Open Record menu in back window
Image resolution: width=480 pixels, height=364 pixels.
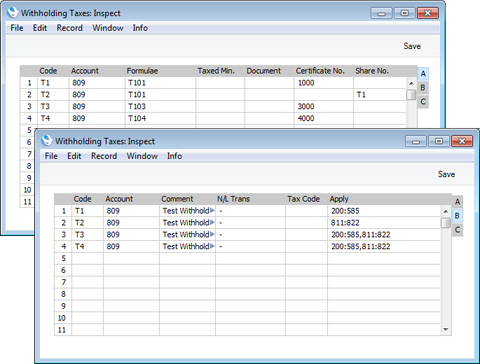click(x=69, y=28)
